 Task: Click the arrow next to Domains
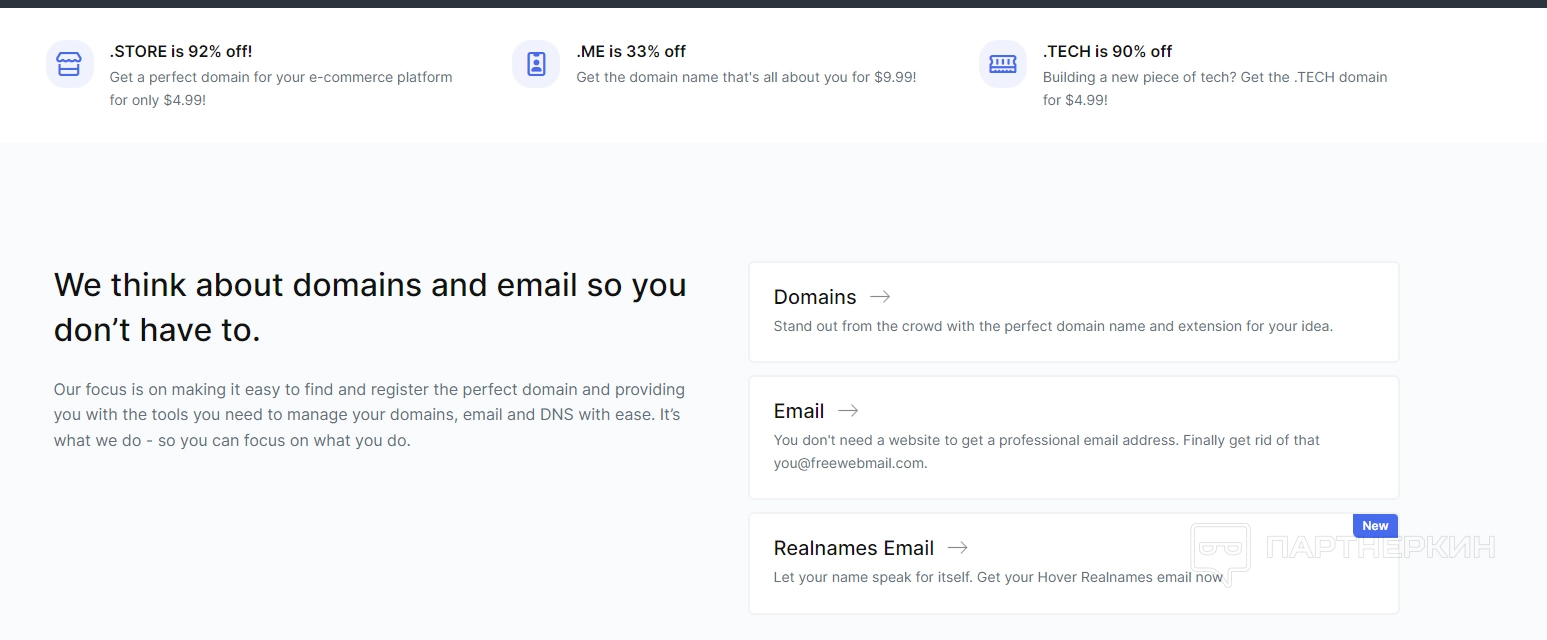(880, 297)
